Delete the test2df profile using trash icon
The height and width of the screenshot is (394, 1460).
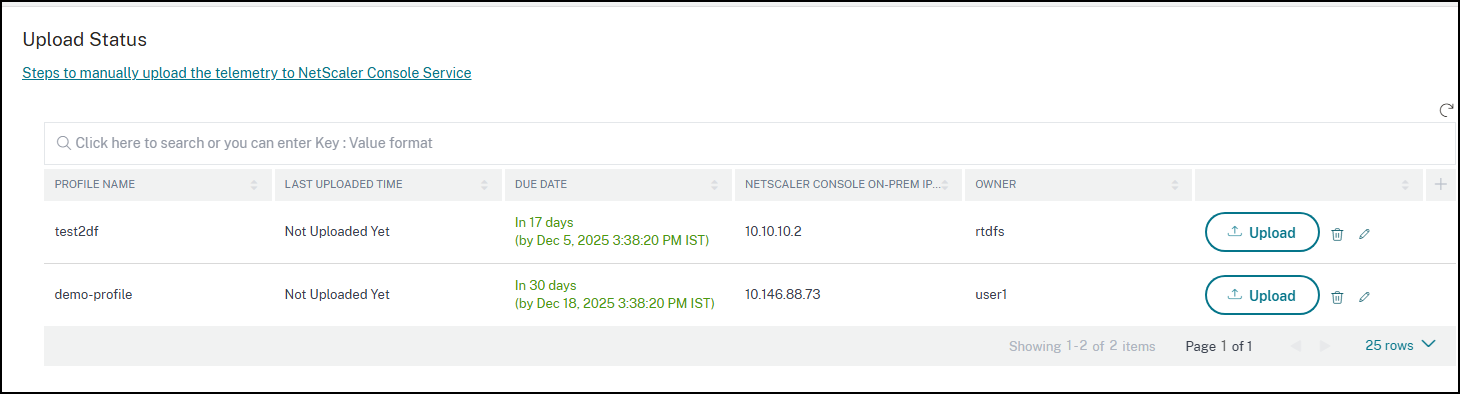[1337, 234]
